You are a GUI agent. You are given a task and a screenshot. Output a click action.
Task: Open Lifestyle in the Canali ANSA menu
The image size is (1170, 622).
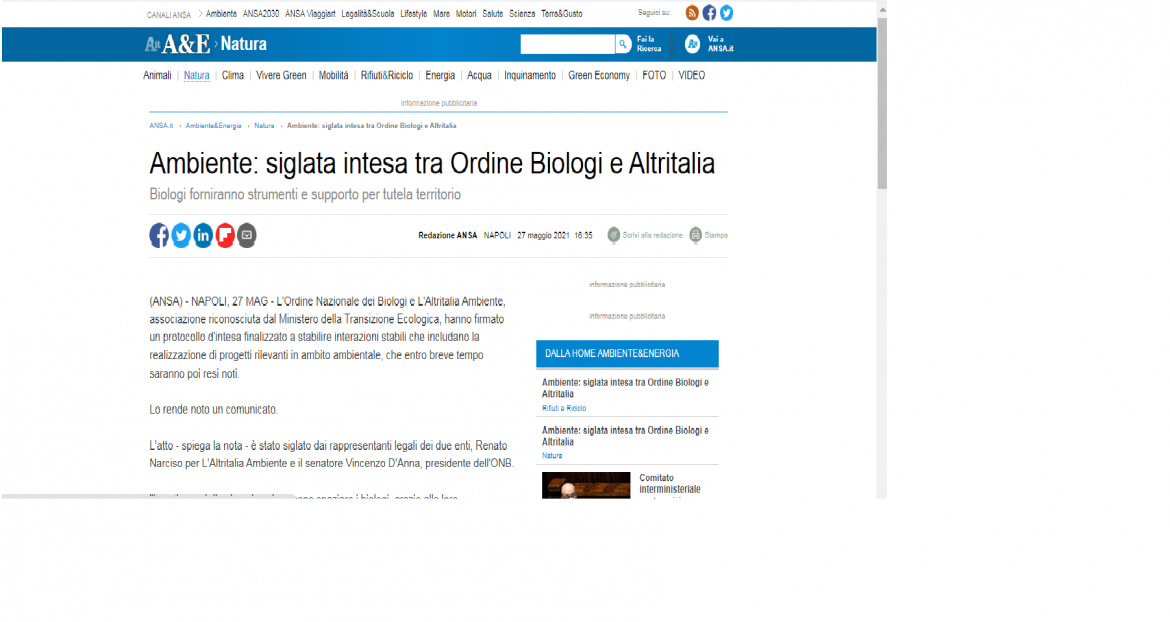pos(413,14)
